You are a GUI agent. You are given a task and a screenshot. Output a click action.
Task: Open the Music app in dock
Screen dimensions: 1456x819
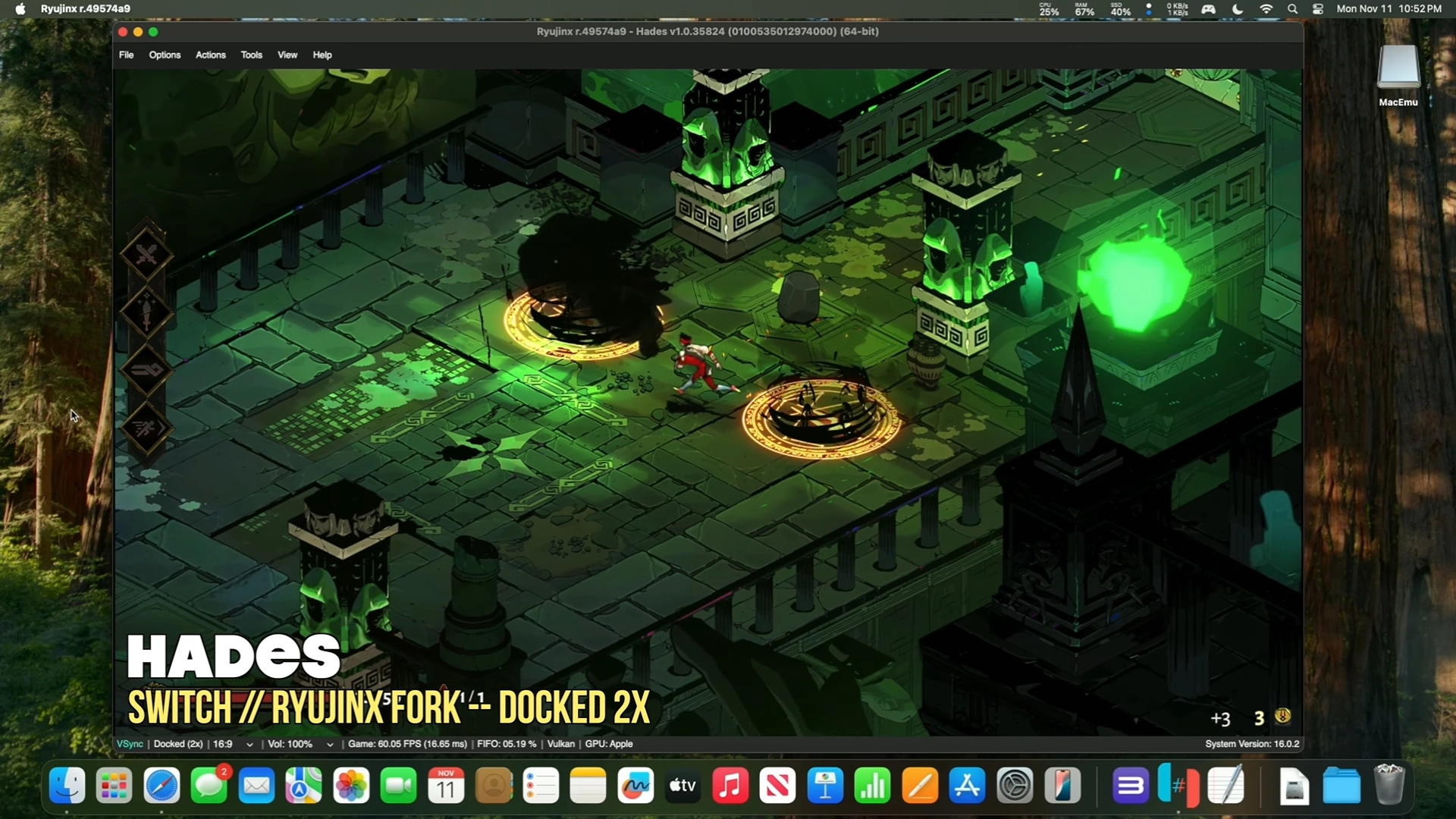click(x=730, y=786)
